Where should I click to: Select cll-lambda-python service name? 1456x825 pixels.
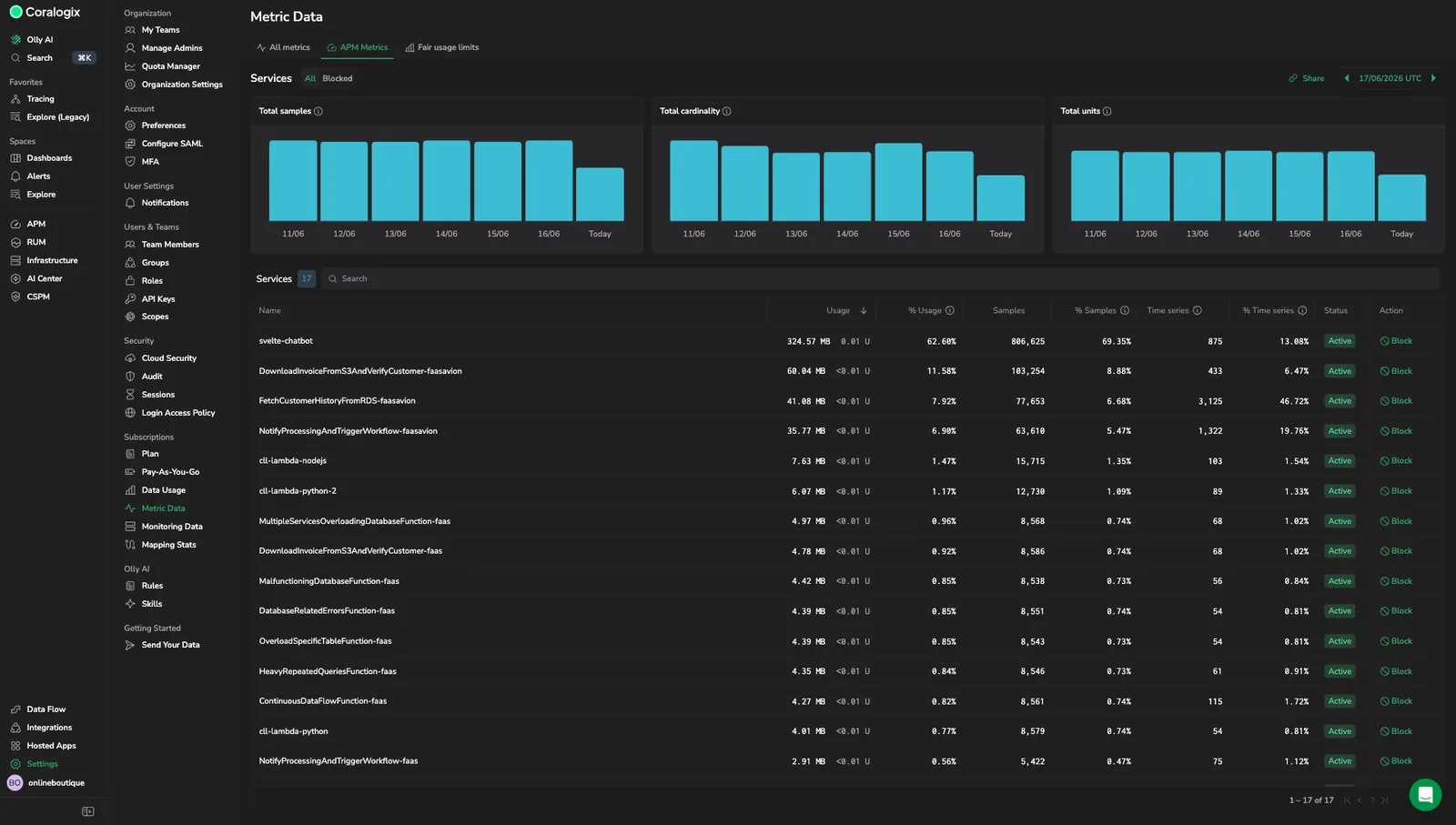(x=293, y=730)
